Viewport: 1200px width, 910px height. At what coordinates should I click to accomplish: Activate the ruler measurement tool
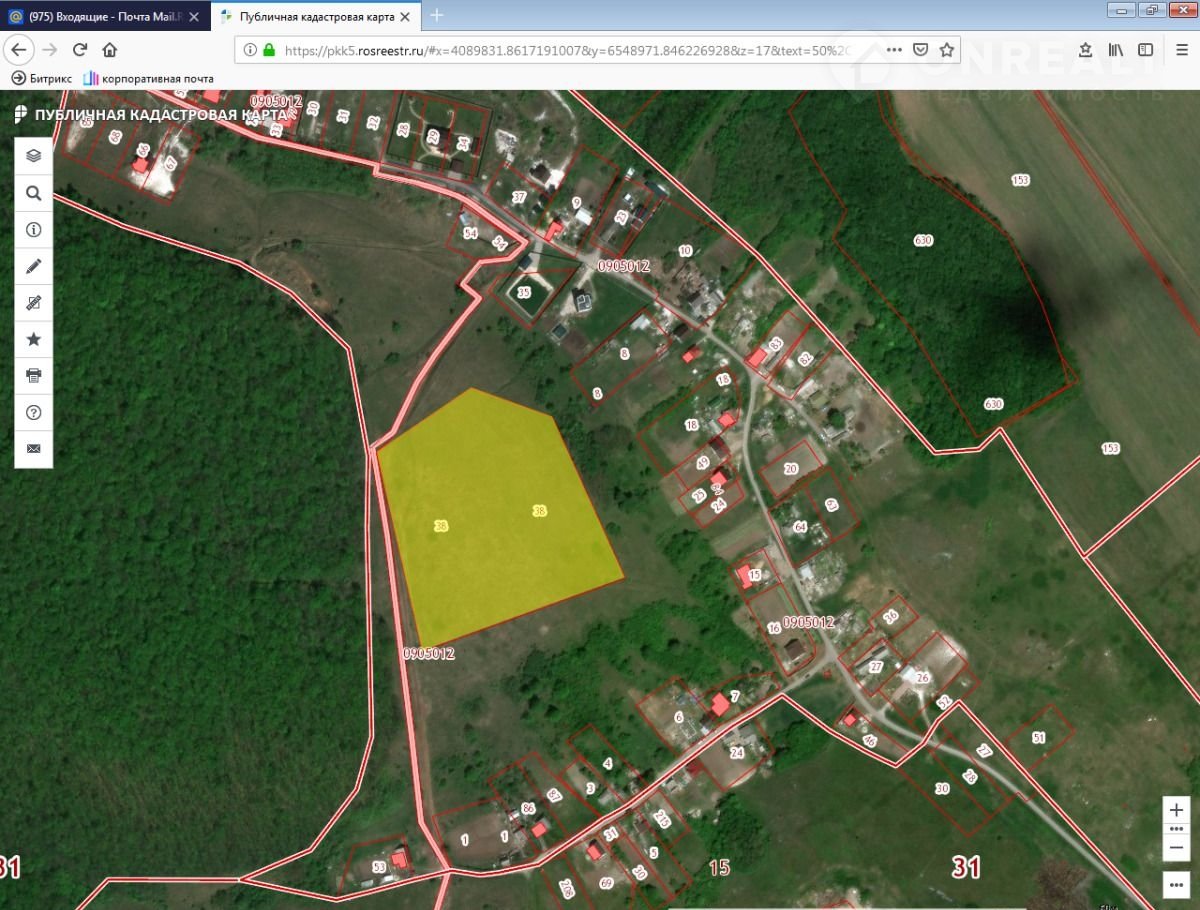click(33, 302)
